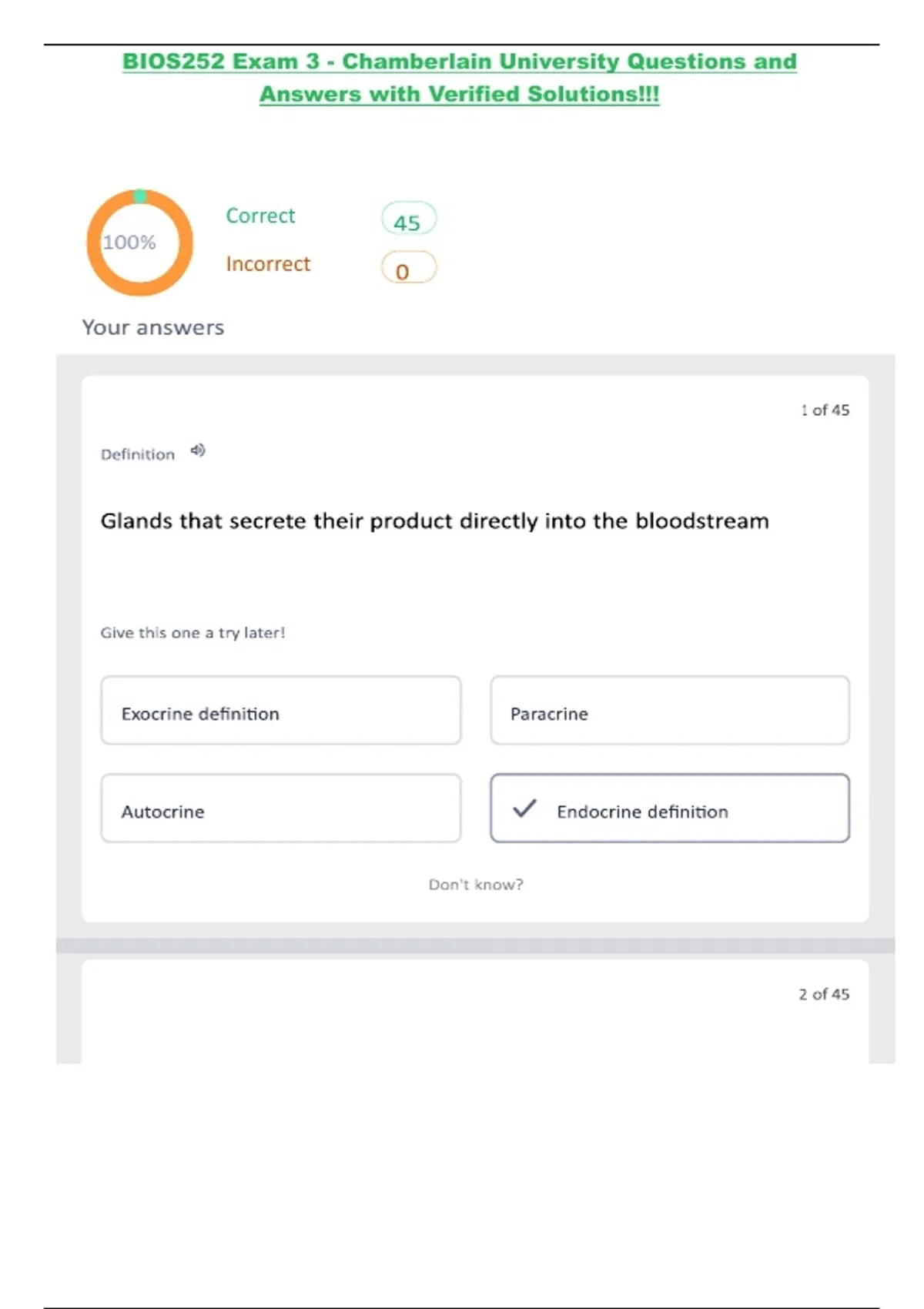Image resolution: width=924 pixels, height=1309 pixels.
Task: Click the "Give this one a try later!" message
Action: (192, 633)
